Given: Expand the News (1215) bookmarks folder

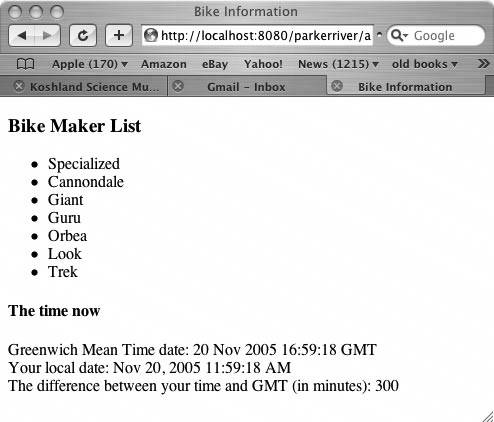Looking at the screenshot, I should click(338, 64).
